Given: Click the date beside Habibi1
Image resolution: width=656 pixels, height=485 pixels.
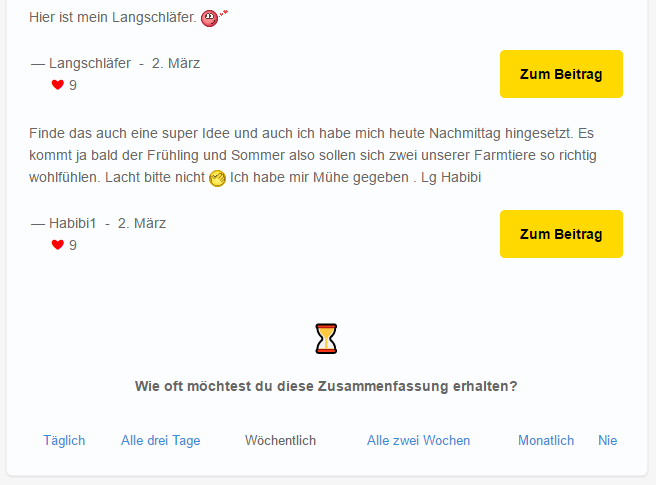Looking at the screenshot, I should [x=142, y=223].
